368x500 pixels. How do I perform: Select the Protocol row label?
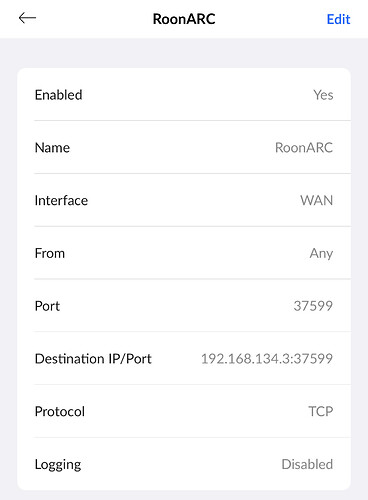(60, 411)
